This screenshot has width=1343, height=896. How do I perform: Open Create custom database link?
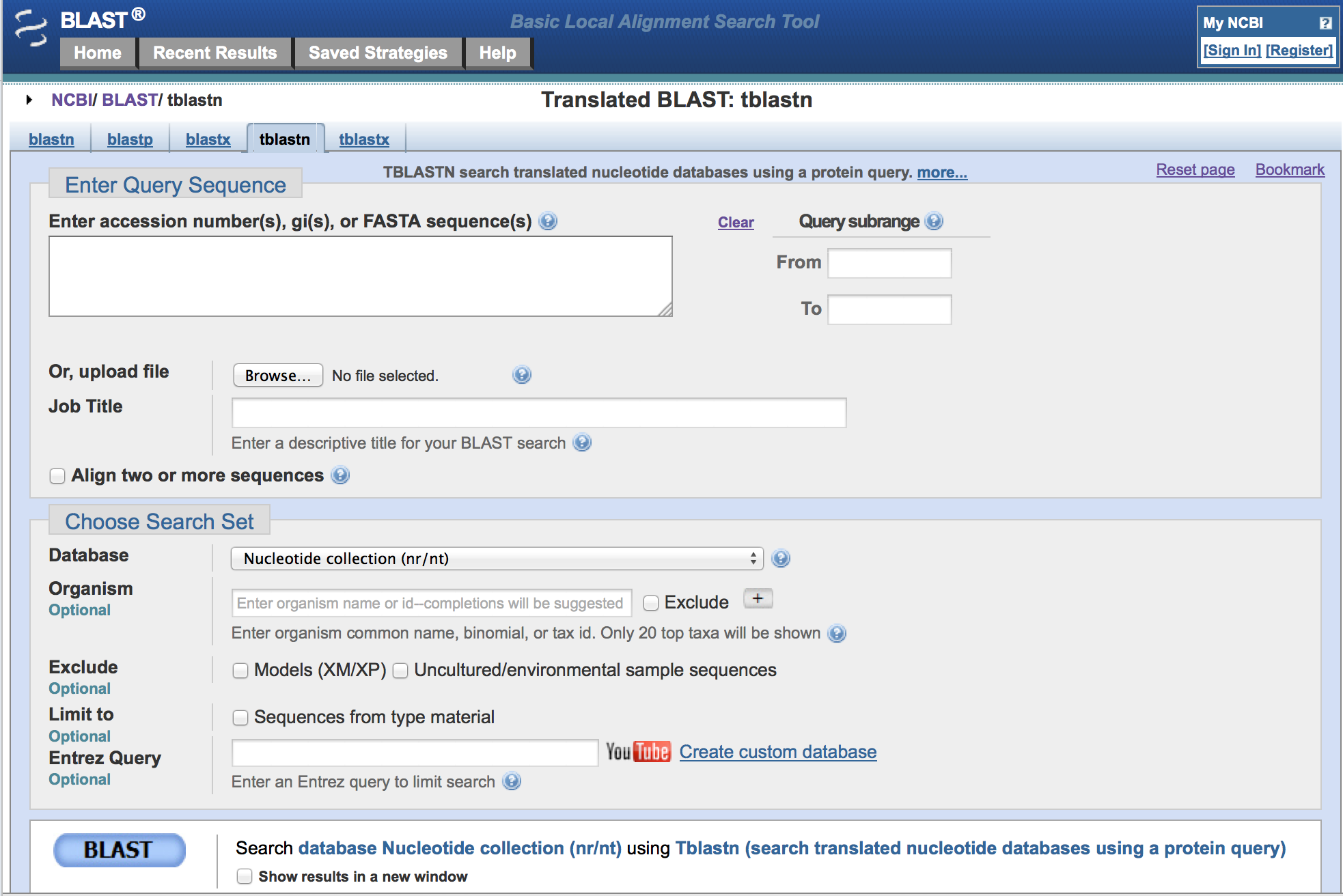point(778,752)
